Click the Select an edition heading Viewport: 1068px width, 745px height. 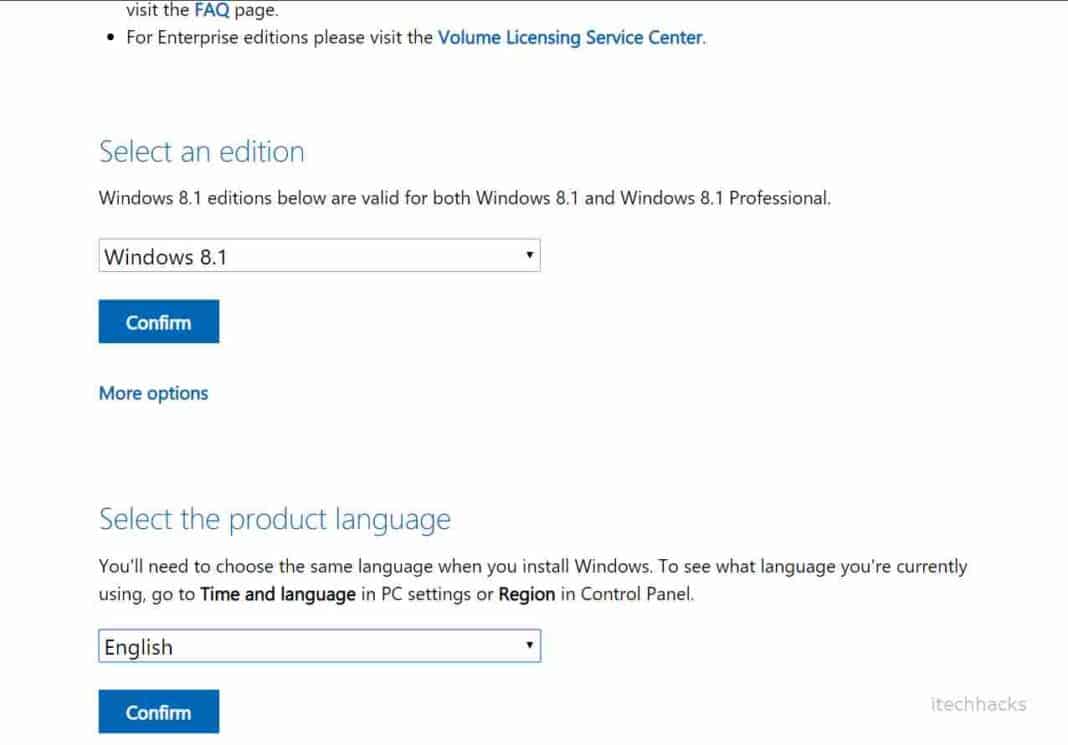tap(201, 152)
